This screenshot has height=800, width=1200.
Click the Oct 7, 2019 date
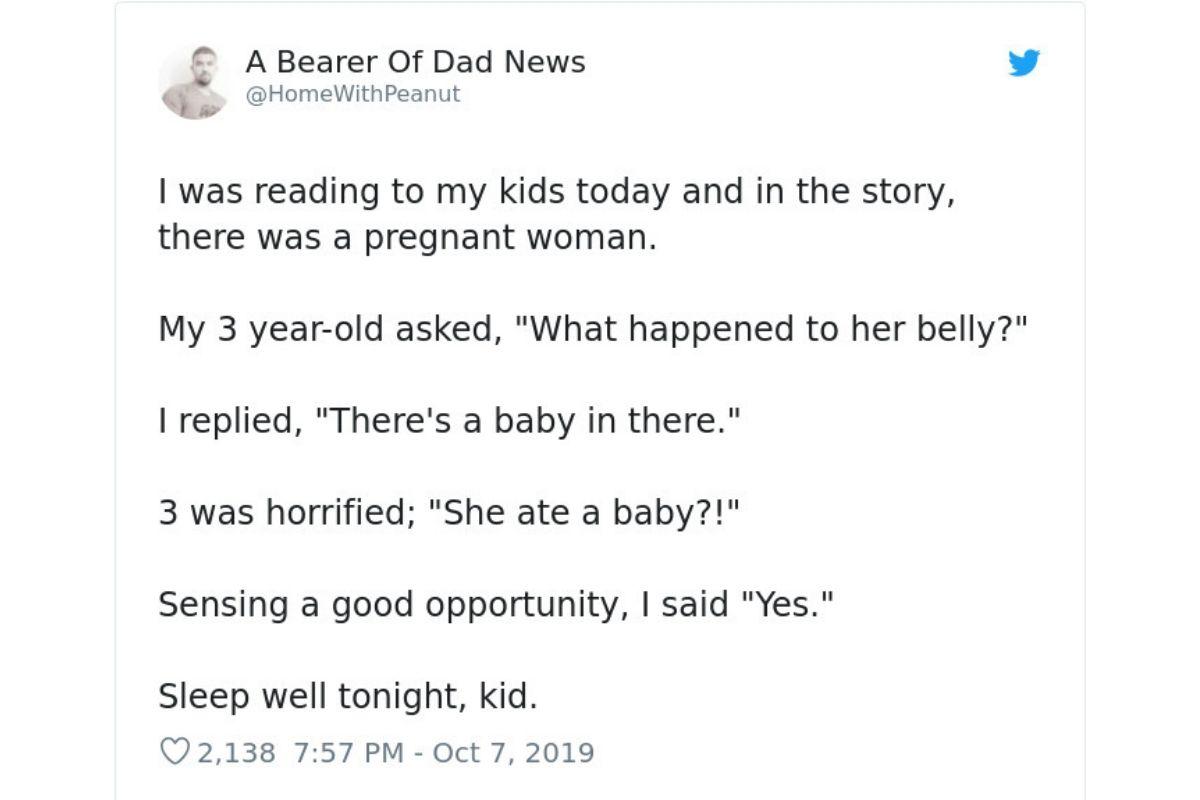[513, 752]
